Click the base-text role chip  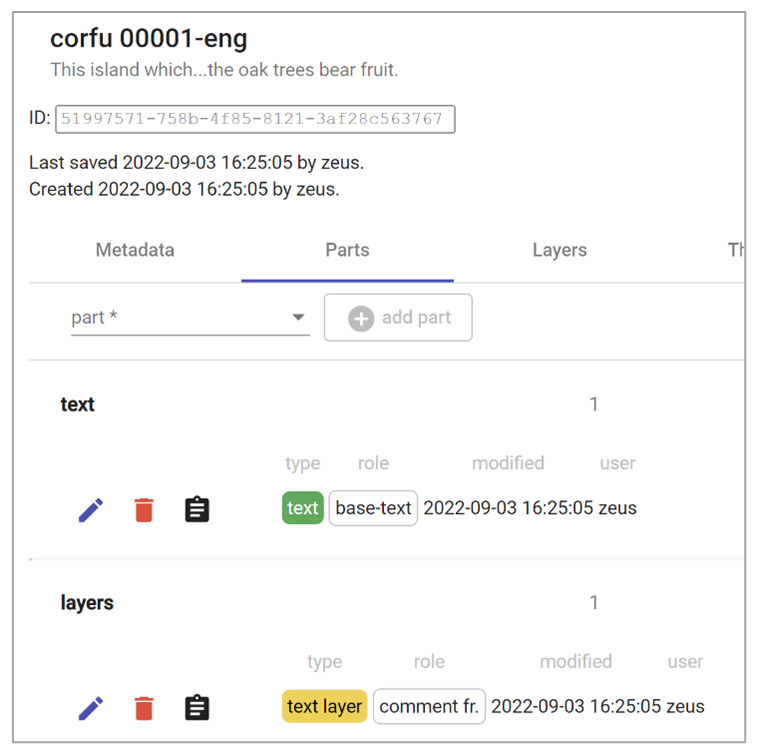(x=373, y=508)
